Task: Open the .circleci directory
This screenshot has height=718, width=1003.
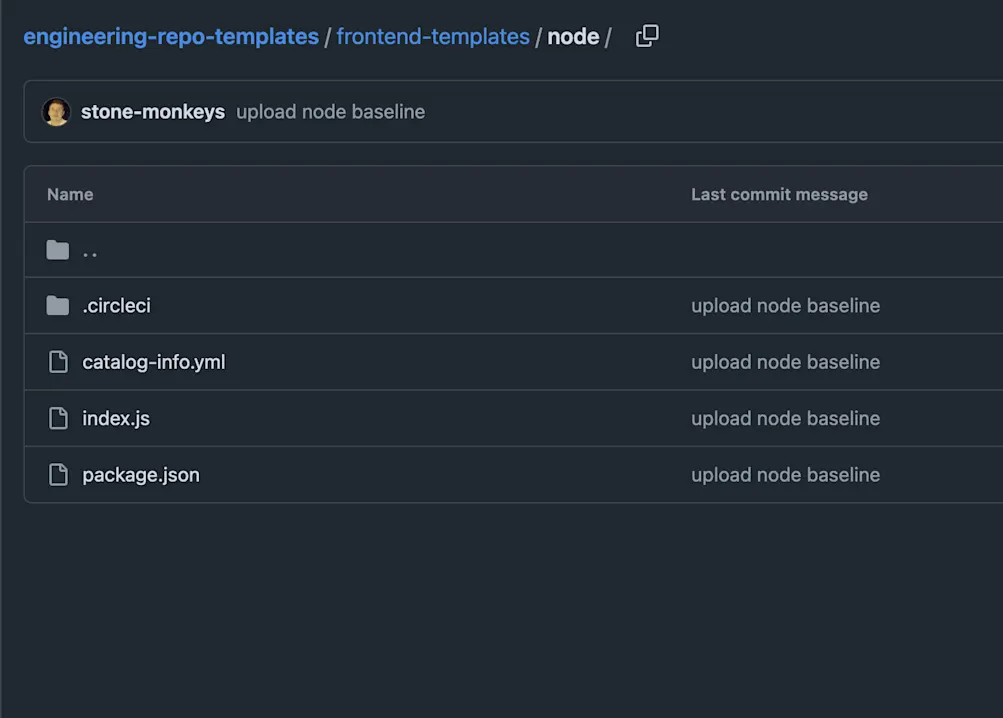Action: tap(116, 305)
